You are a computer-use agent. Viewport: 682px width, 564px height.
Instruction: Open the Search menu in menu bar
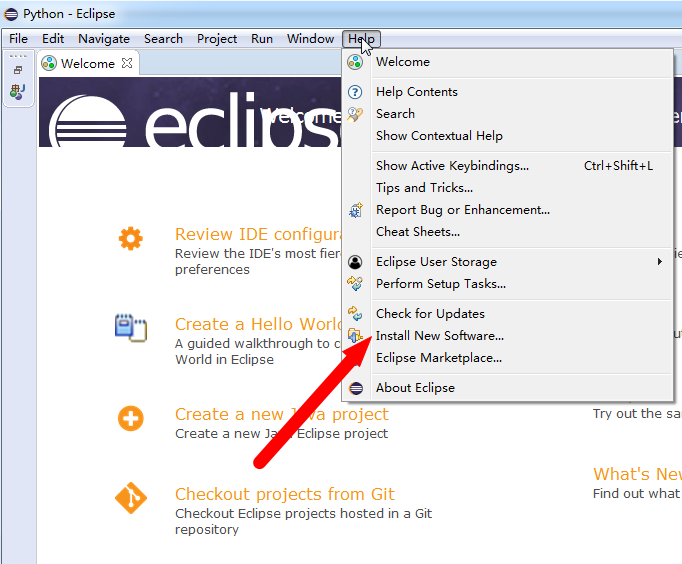[x=164, y=39]
